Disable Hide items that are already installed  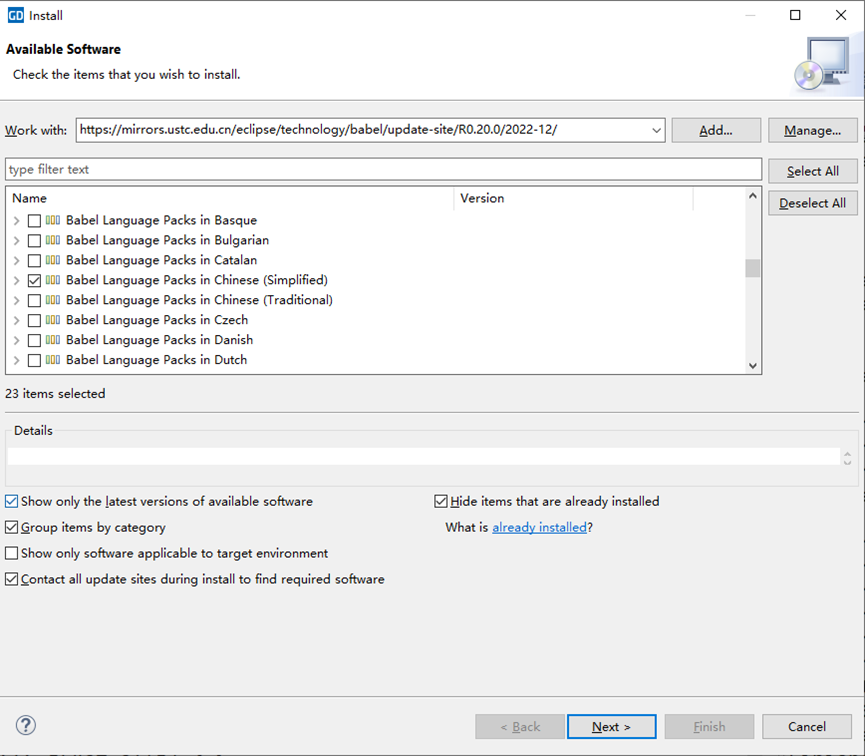(441, 501)
